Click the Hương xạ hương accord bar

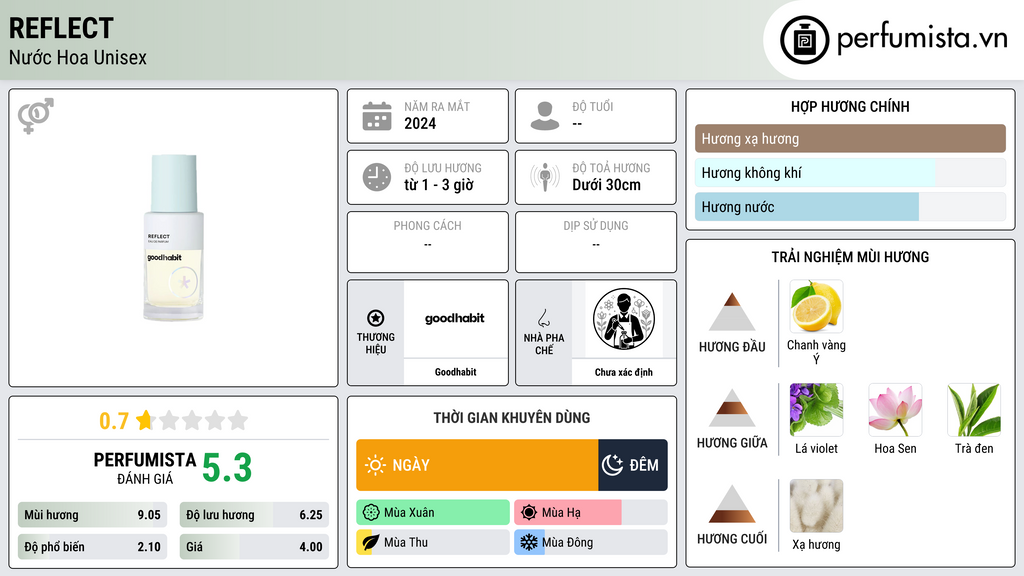(850, 138)
